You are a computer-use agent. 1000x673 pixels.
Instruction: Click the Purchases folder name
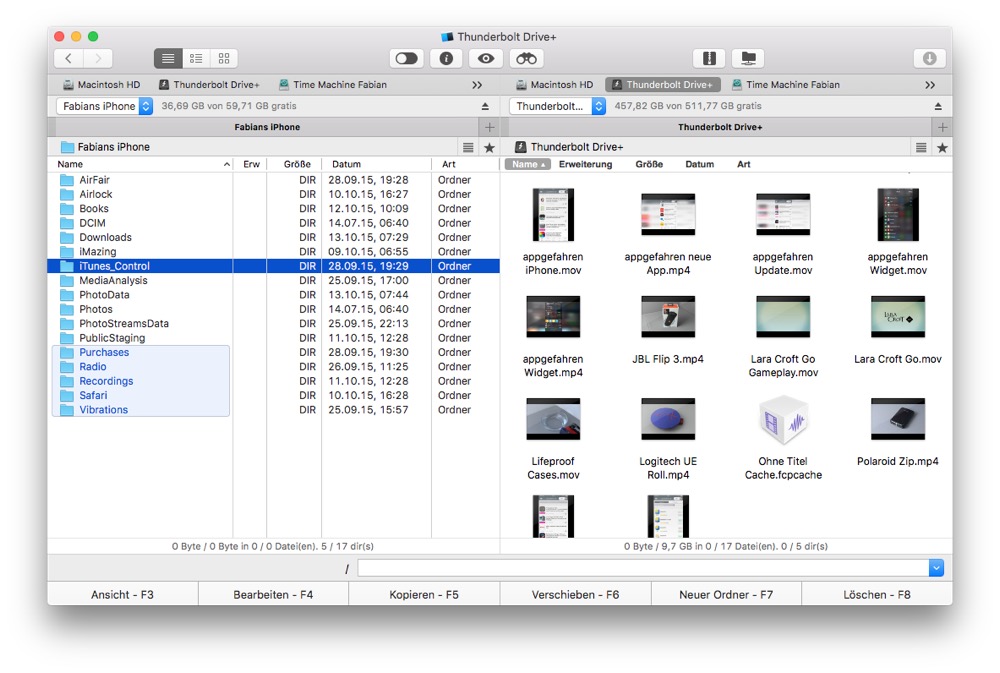click(104, 352)
